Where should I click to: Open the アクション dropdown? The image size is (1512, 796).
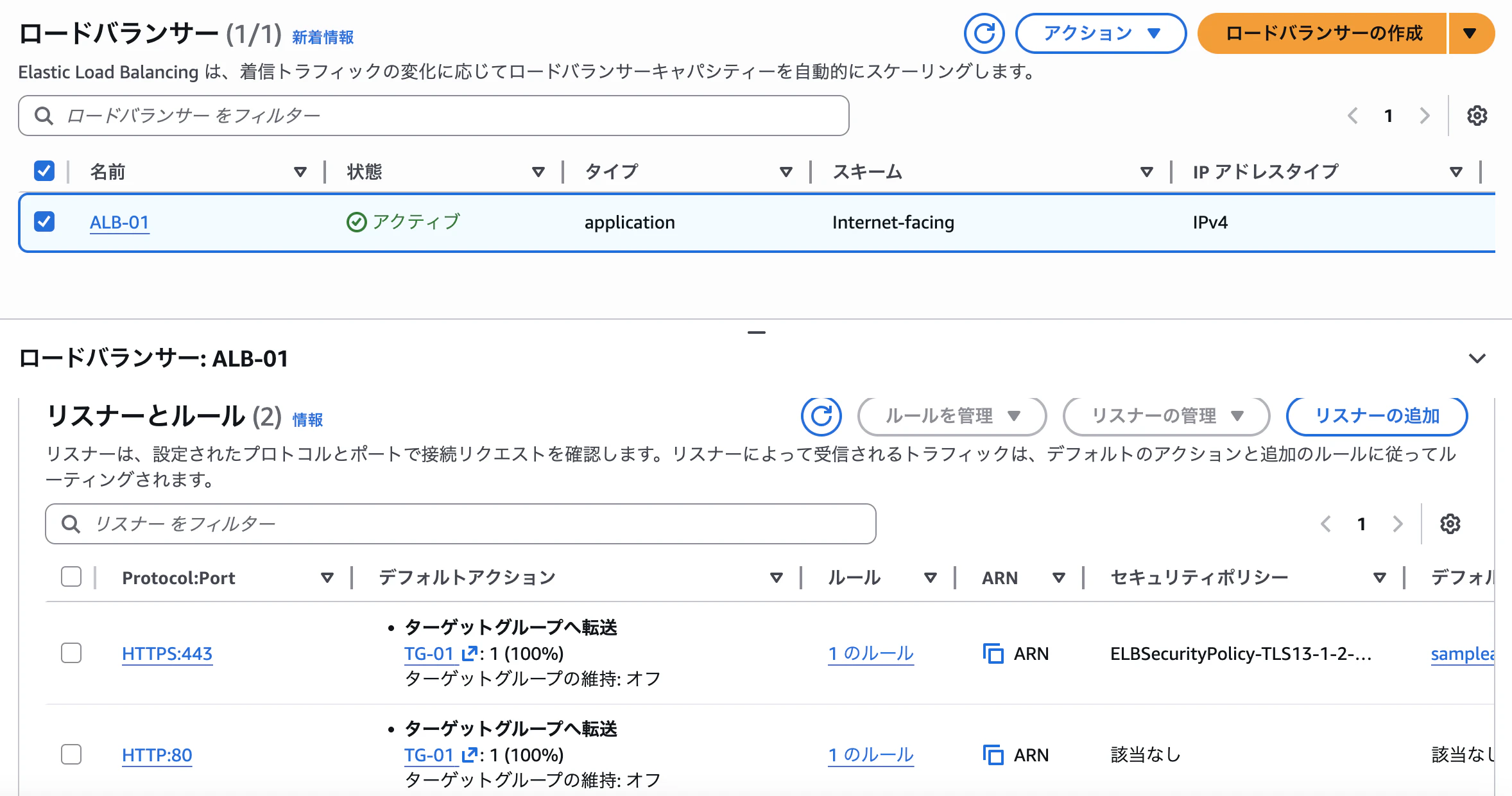click(x=1101, y=33)
